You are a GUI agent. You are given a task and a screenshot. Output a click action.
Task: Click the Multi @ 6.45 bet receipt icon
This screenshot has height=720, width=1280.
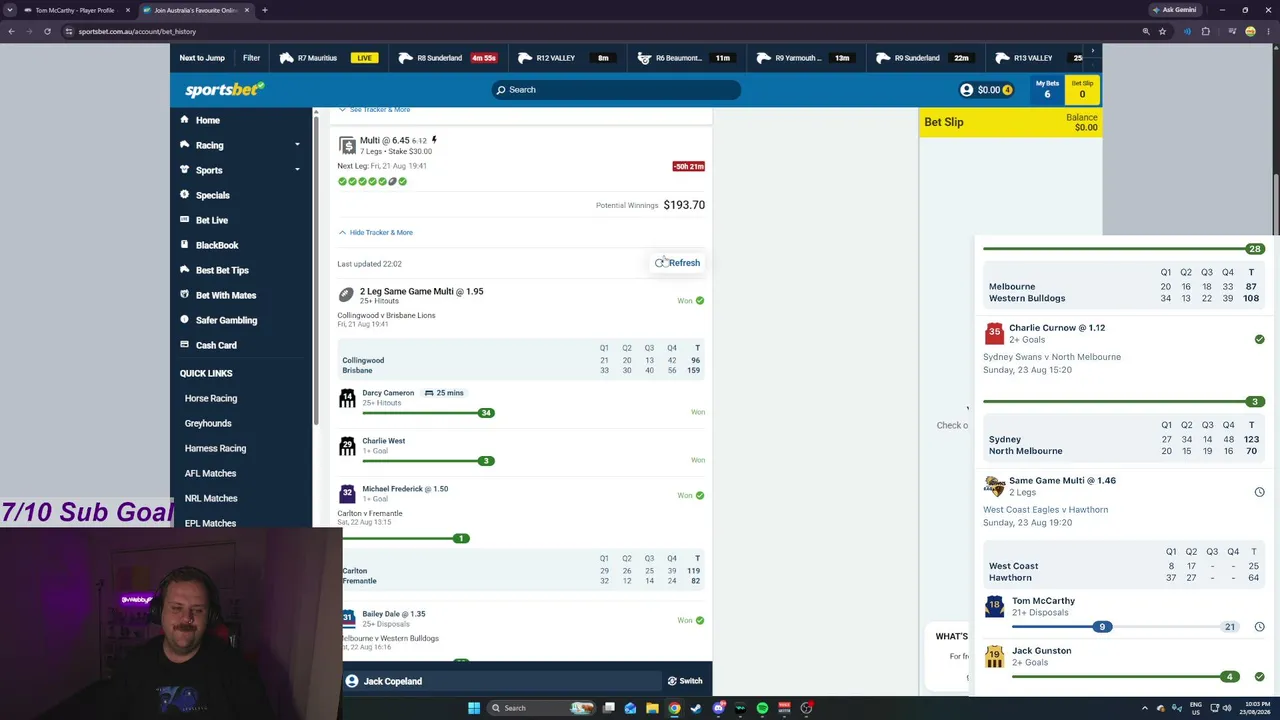click(x=347, y=146)
